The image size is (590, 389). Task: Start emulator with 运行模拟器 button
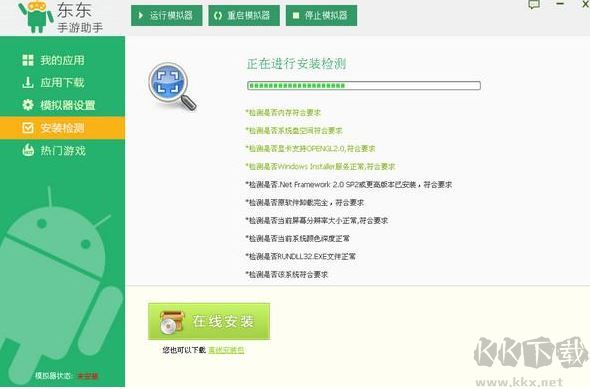[166, 15]
